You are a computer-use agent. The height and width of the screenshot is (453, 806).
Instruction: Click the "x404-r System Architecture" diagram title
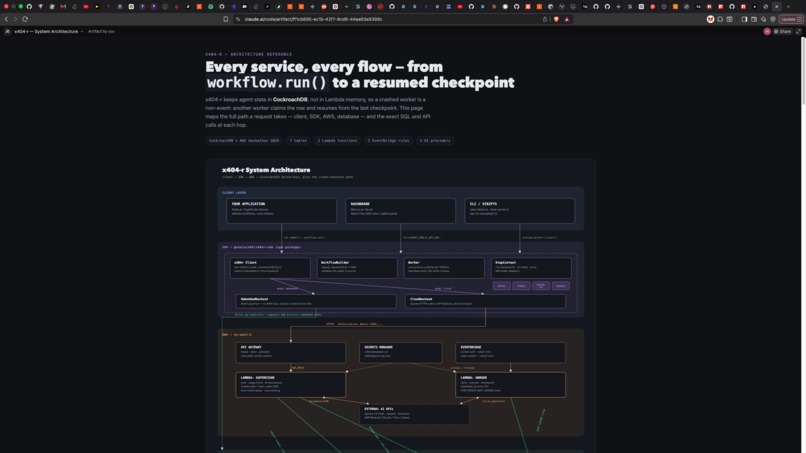point(266,170)
